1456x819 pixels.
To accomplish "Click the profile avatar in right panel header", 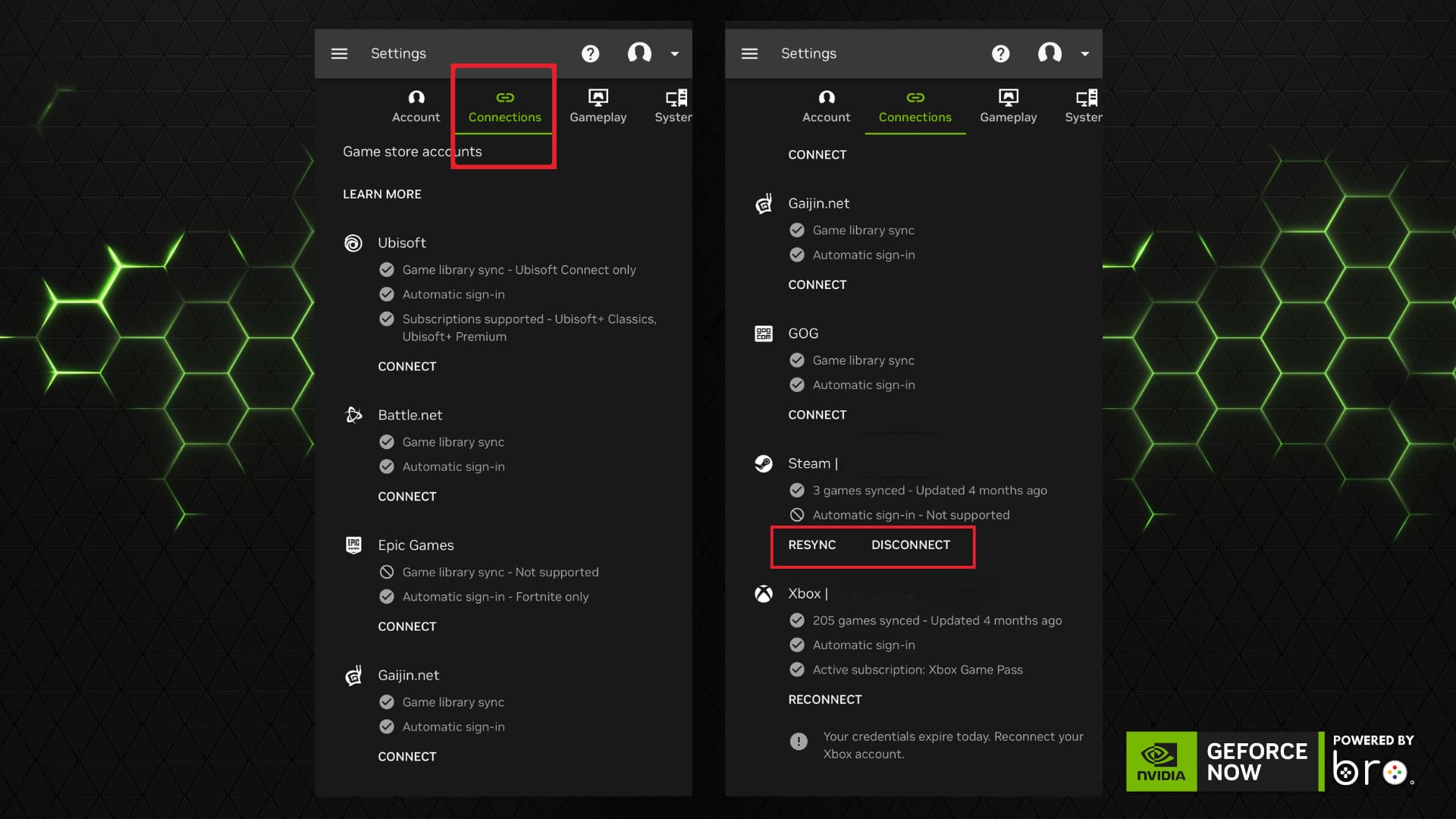I will point(1050,53).
